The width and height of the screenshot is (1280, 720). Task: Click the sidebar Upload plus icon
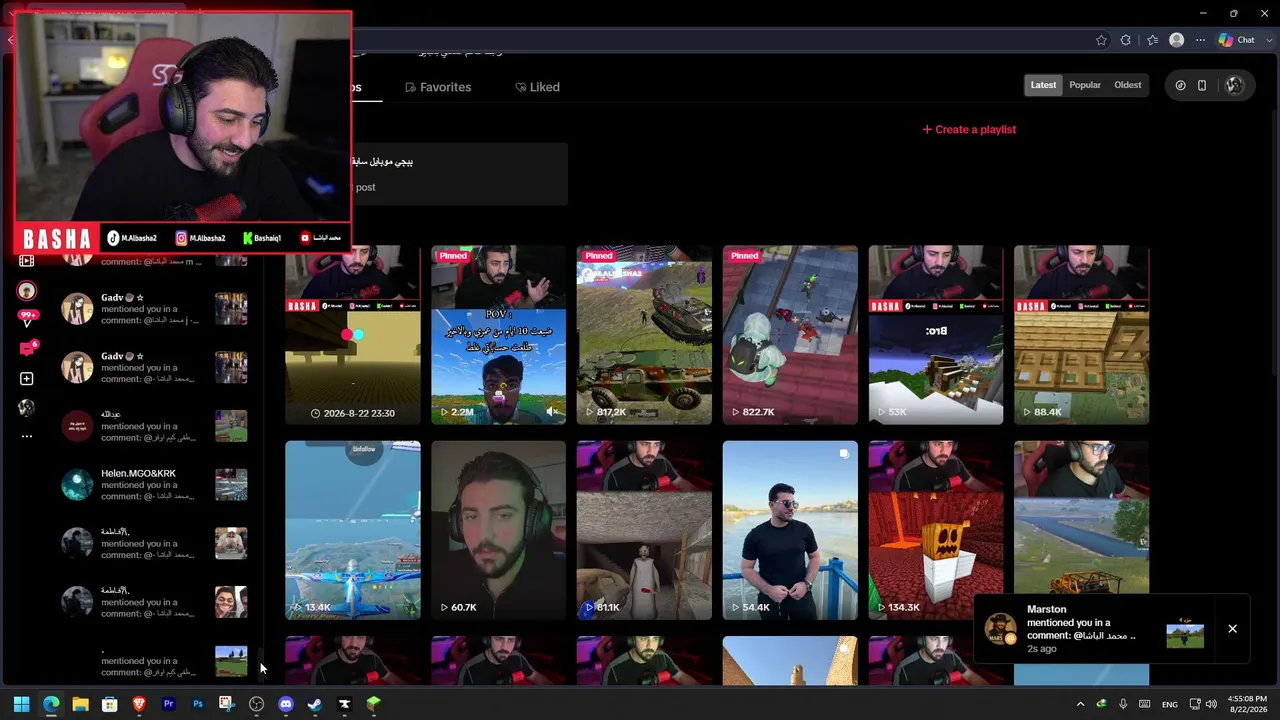point(27,378)
